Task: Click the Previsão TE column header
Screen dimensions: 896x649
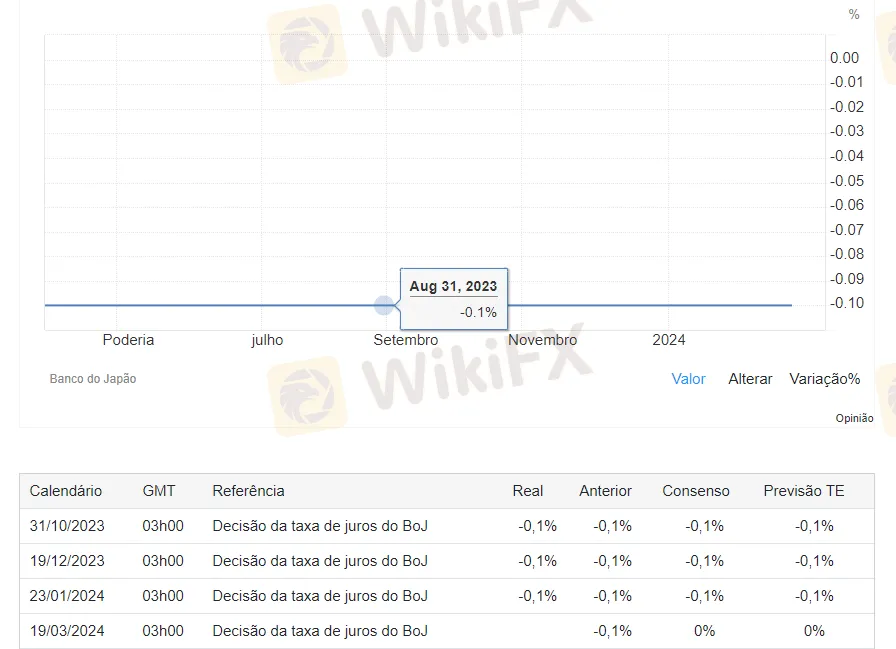Action: 803,491
